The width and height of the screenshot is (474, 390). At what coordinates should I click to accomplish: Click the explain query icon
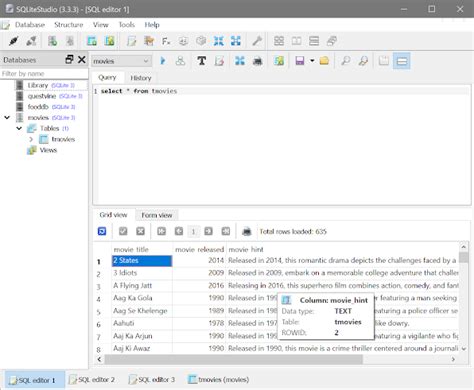pos(180,61)
